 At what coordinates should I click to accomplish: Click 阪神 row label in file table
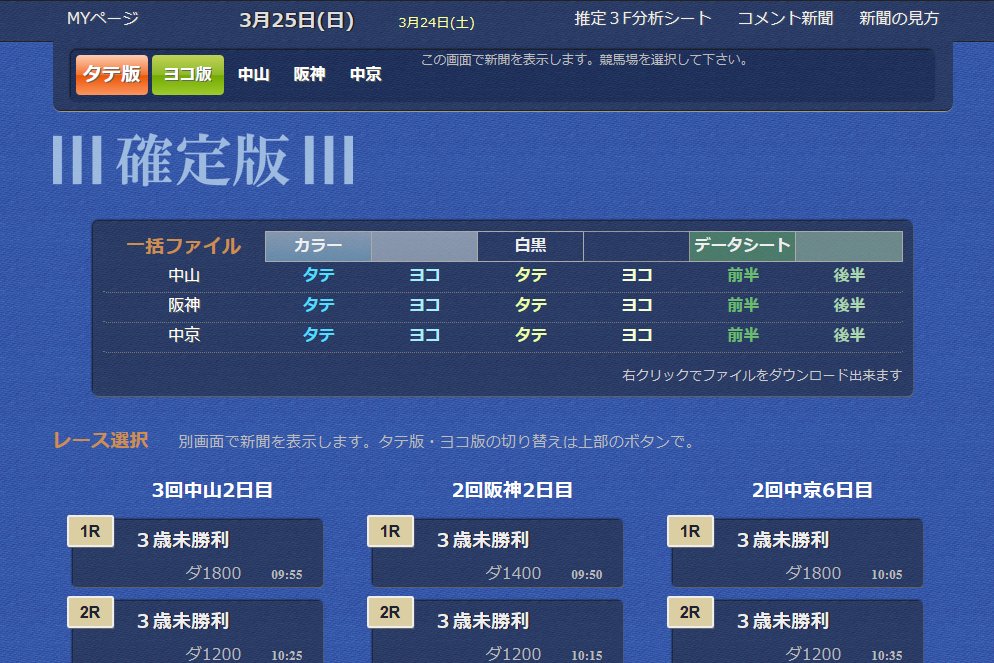pos(184,305)
